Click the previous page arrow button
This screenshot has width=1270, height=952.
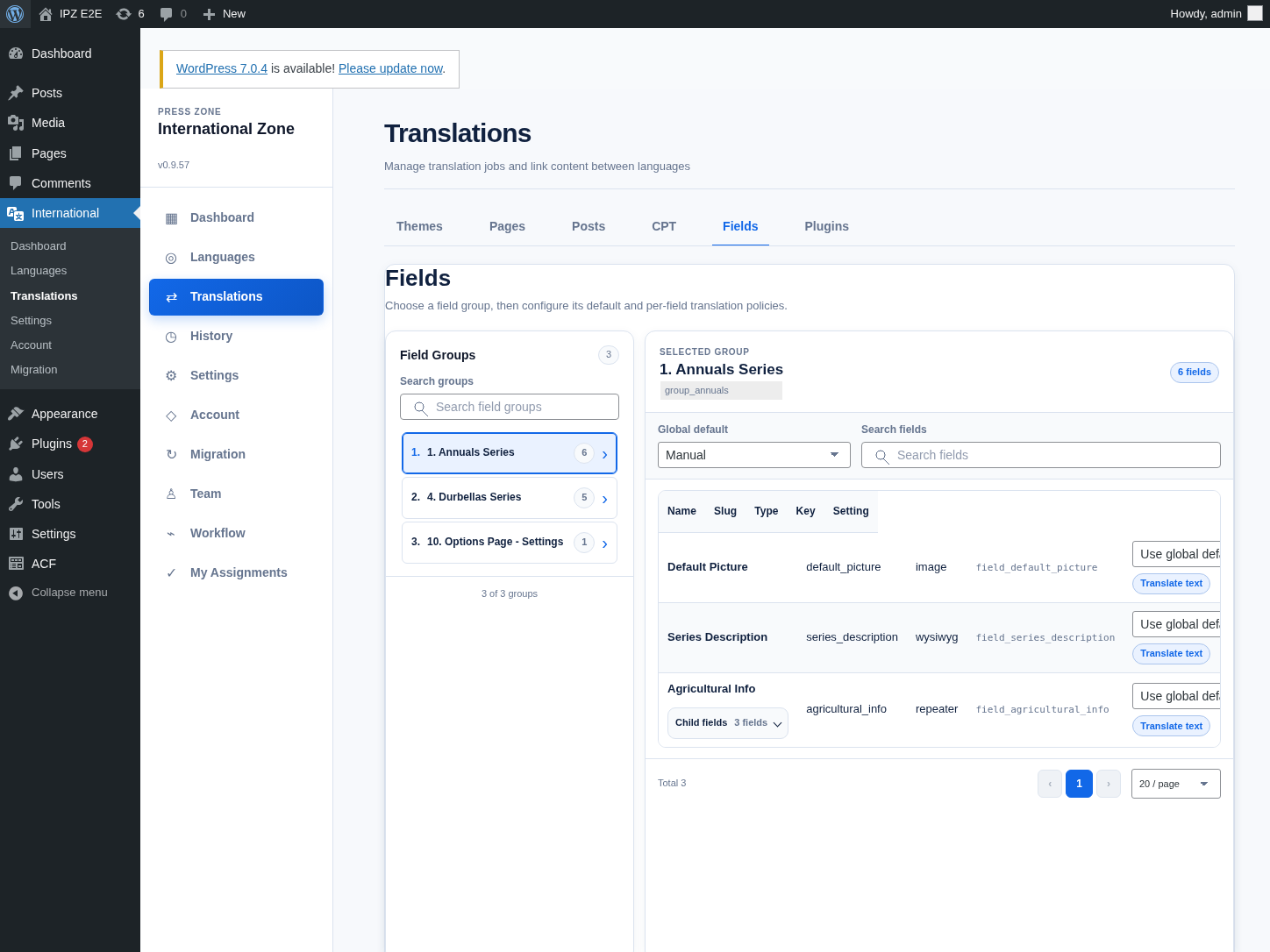(x=1050, y=784)
